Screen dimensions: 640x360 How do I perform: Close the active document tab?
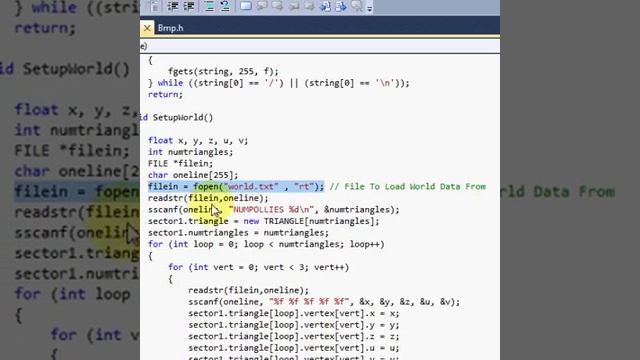coord(147,28)
